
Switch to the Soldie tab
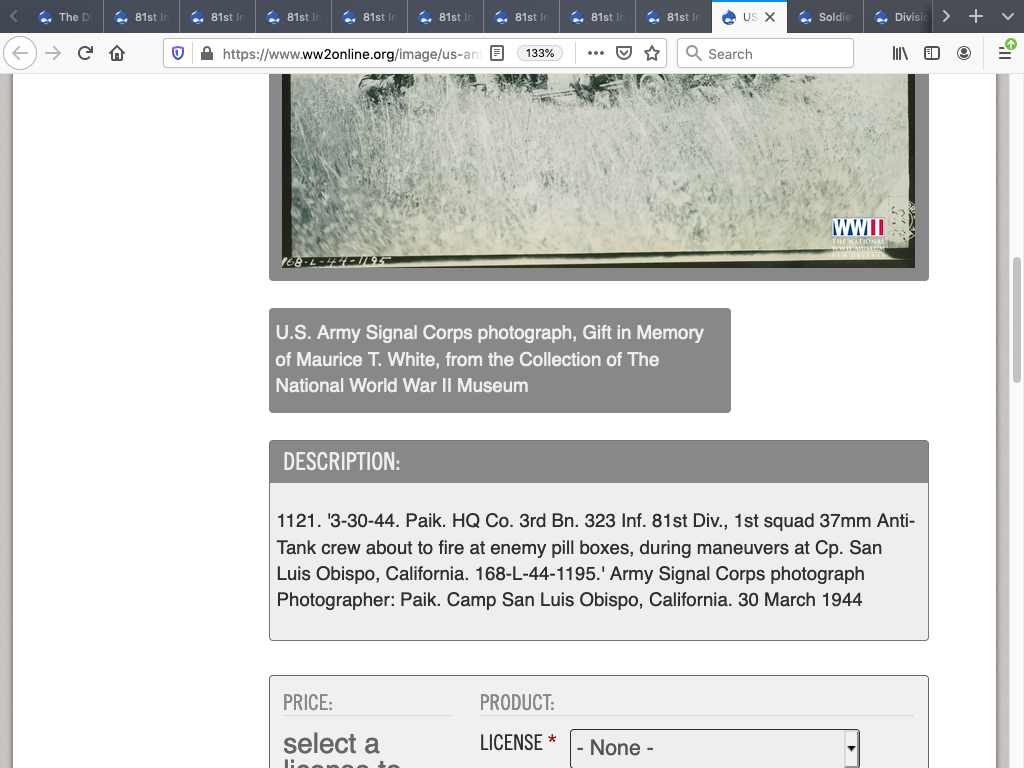[x=825, y=17]
